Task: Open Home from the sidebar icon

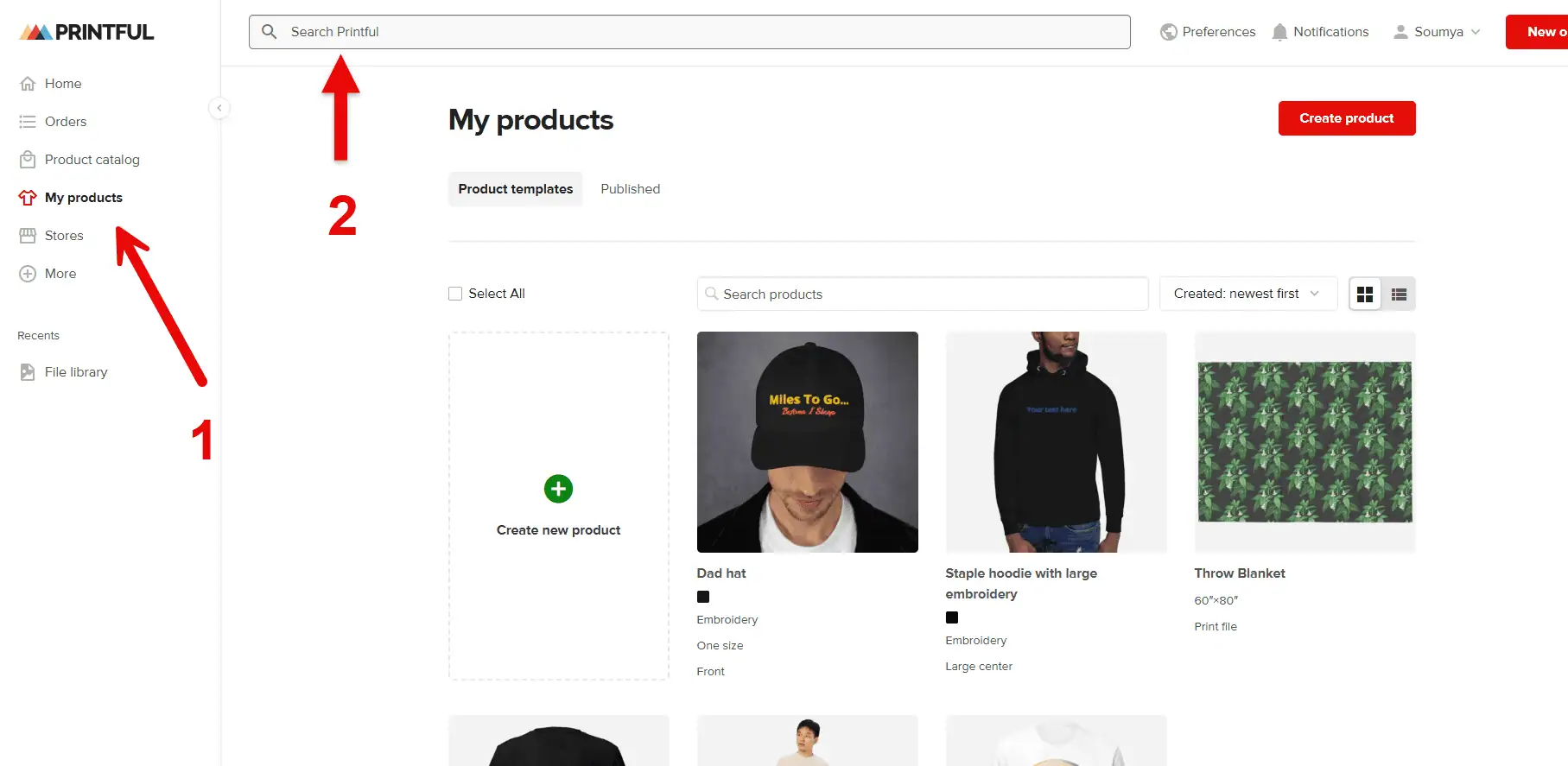Action: point(28,84)
